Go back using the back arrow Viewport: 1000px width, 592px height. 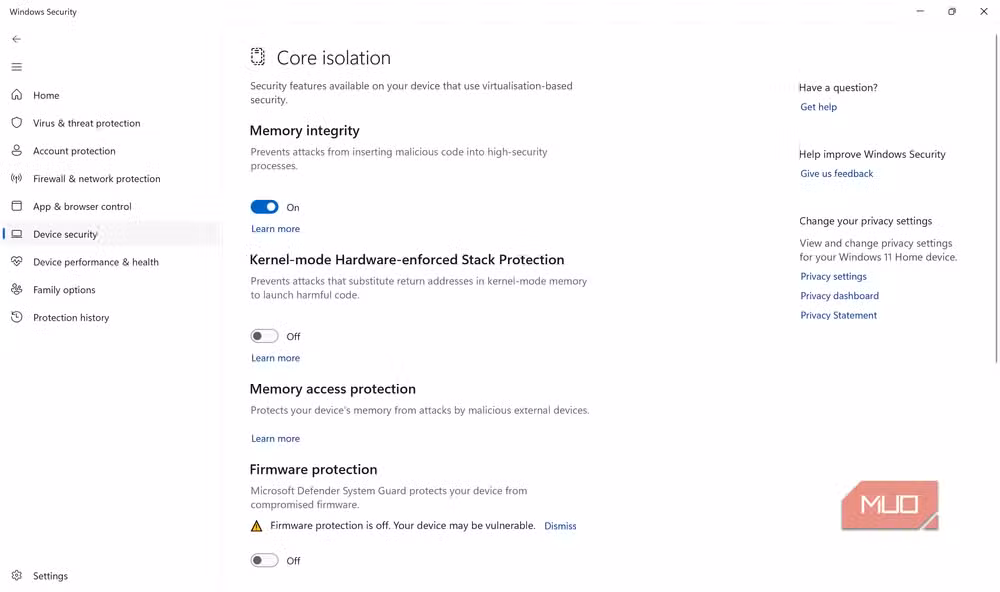(x=17, y=39)
